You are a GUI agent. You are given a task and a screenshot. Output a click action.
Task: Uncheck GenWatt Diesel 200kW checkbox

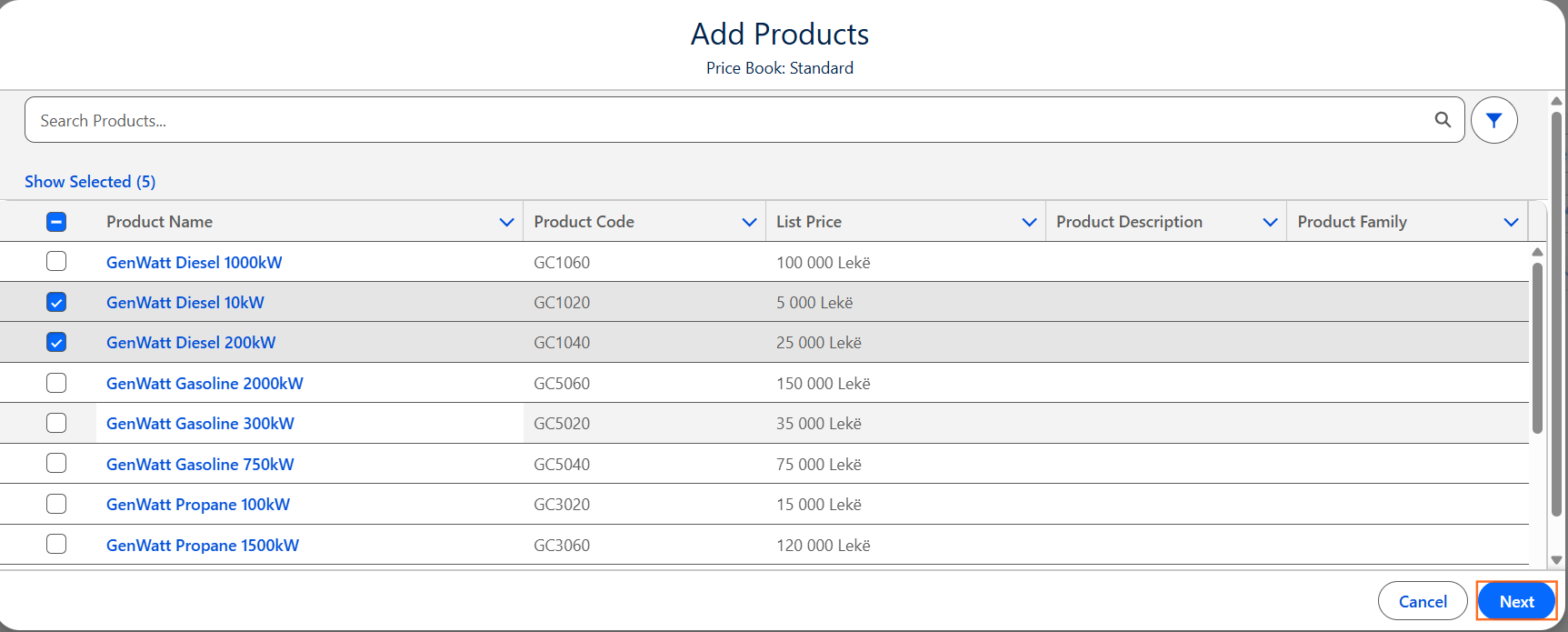[x=56, y=343]
